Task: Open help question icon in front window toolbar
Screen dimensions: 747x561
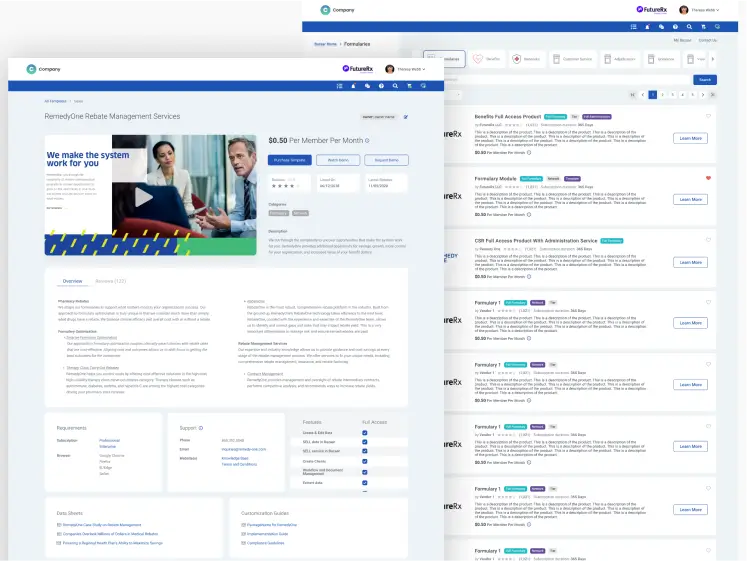Action: (381, 86)
